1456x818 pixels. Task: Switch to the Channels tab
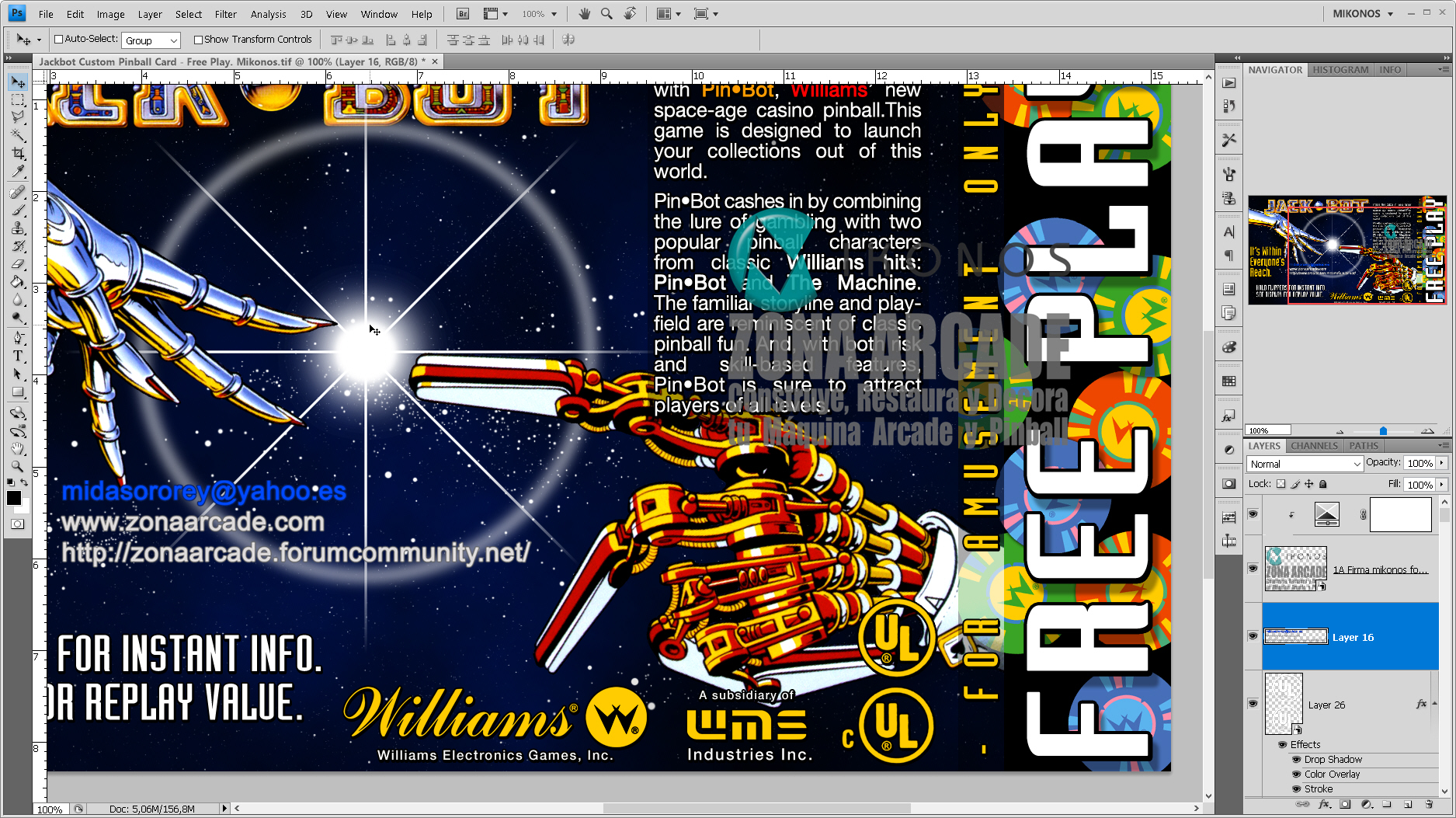(1314, 445)
